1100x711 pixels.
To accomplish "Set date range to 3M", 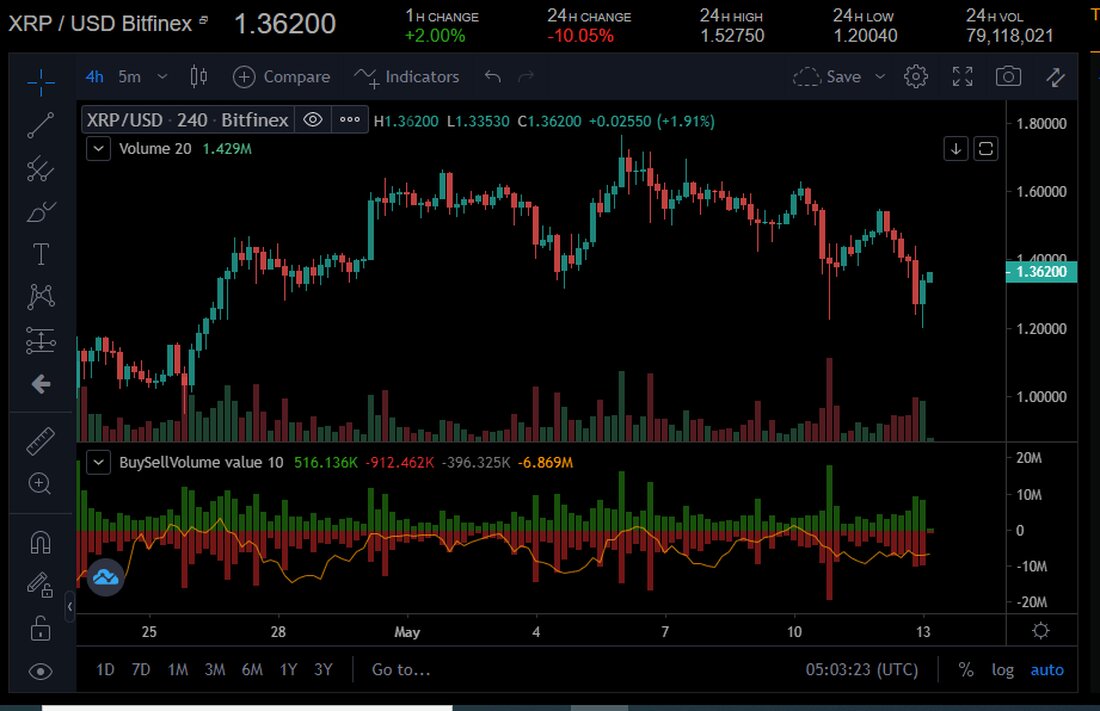I will (215, 670).
